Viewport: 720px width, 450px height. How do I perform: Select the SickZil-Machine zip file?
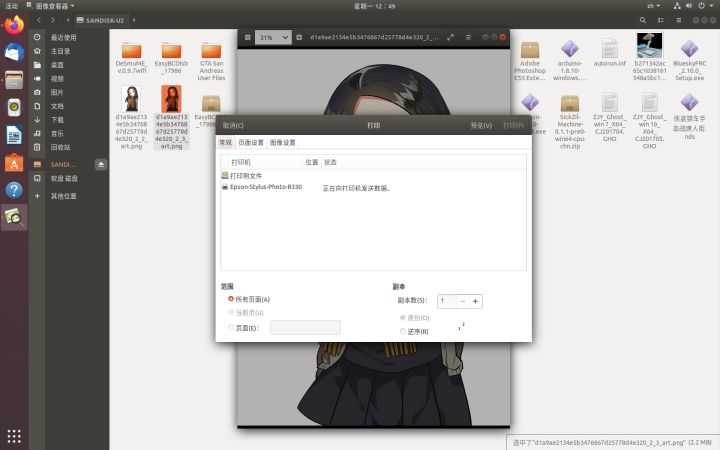click(x=569, y=122)
